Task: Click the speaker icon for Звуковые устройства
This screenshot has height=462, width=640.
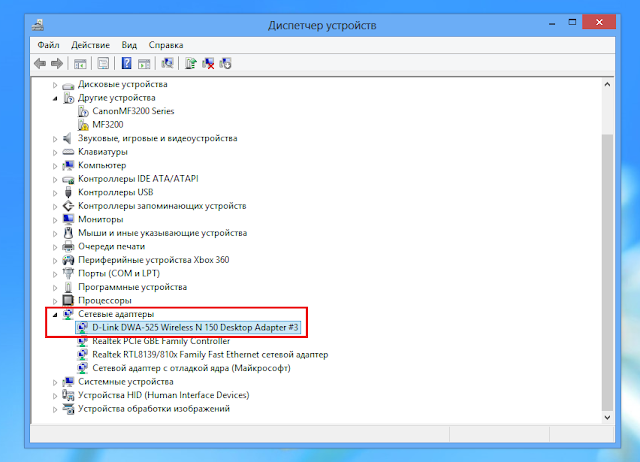Action: (67, 138)
